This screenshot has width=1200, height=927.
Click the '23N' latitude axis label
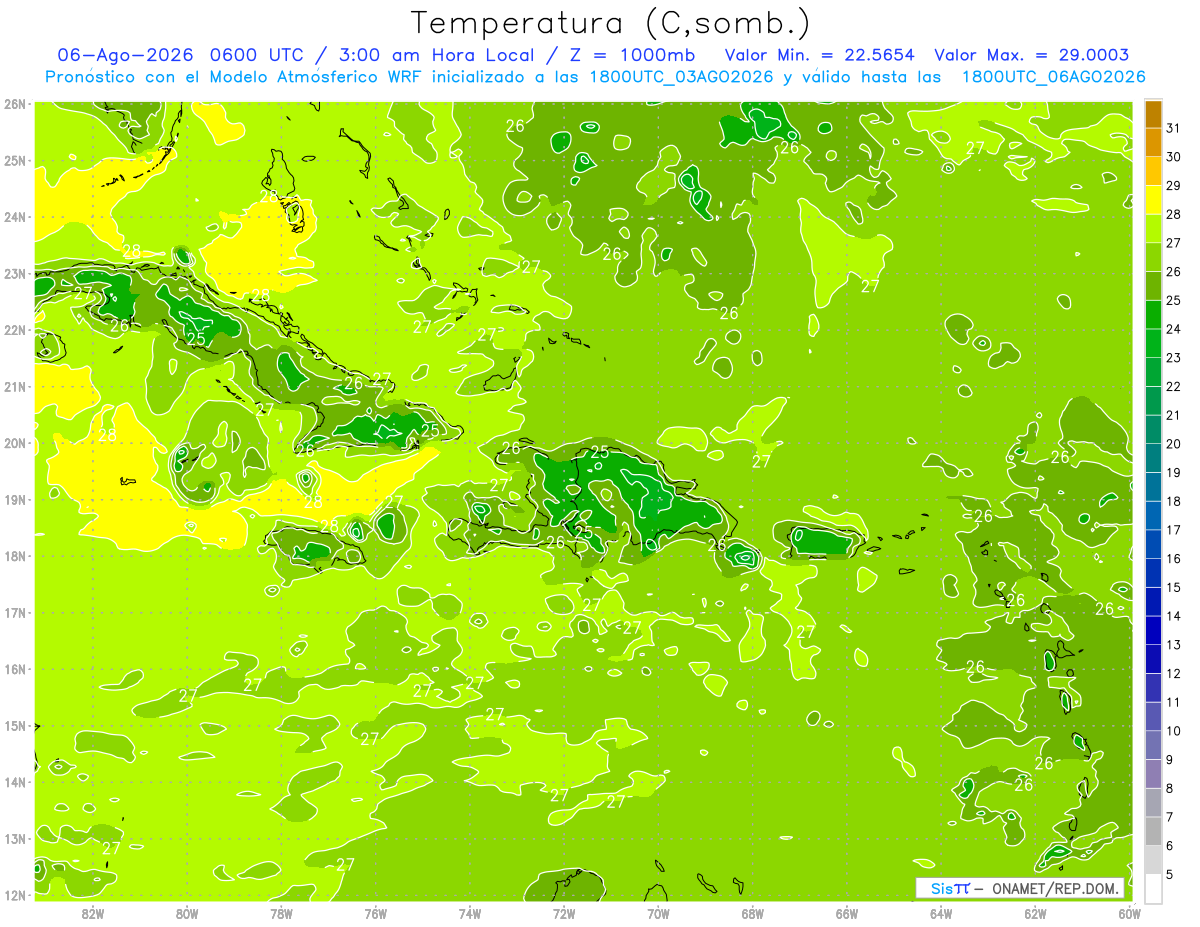point(15,274)
